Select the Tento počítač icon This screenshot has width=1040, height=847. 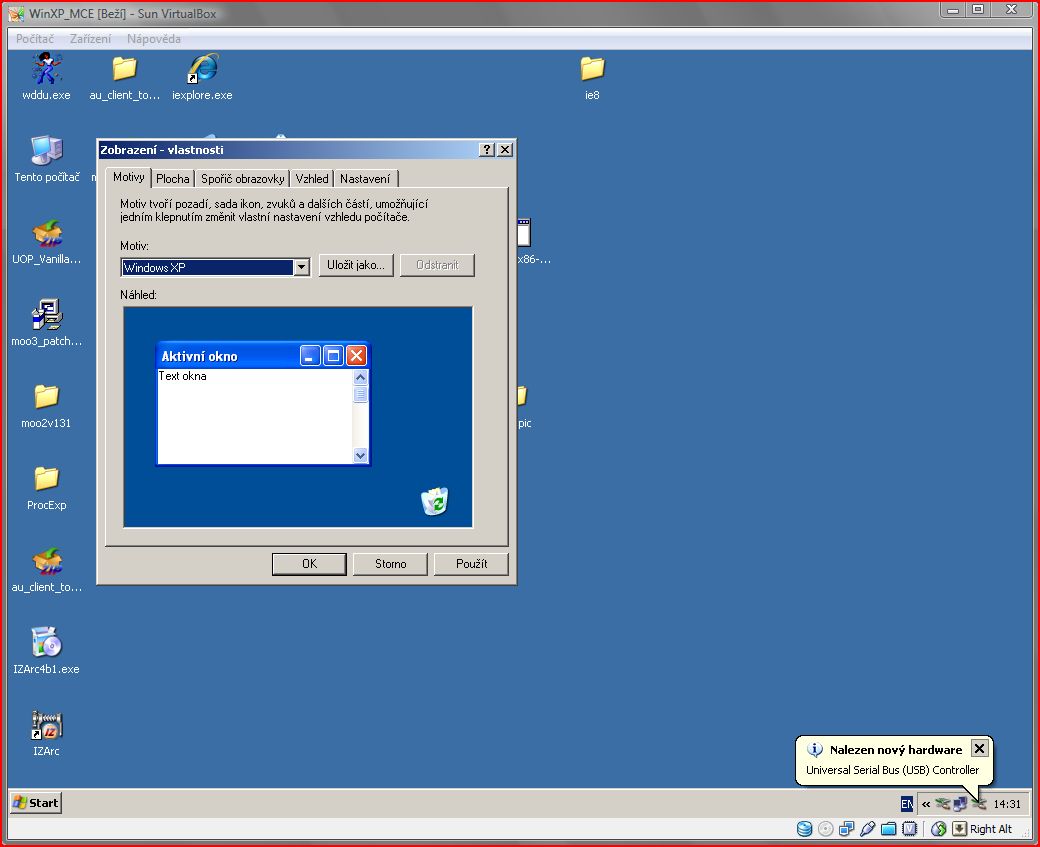click(x=46, y=159)
